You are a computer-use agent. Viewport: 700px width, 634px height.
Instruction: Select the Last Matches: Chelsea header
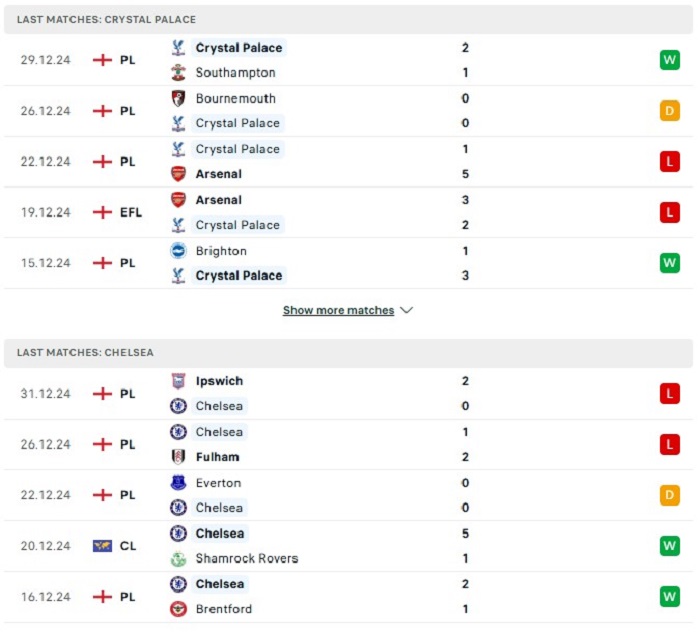(348, 353)
